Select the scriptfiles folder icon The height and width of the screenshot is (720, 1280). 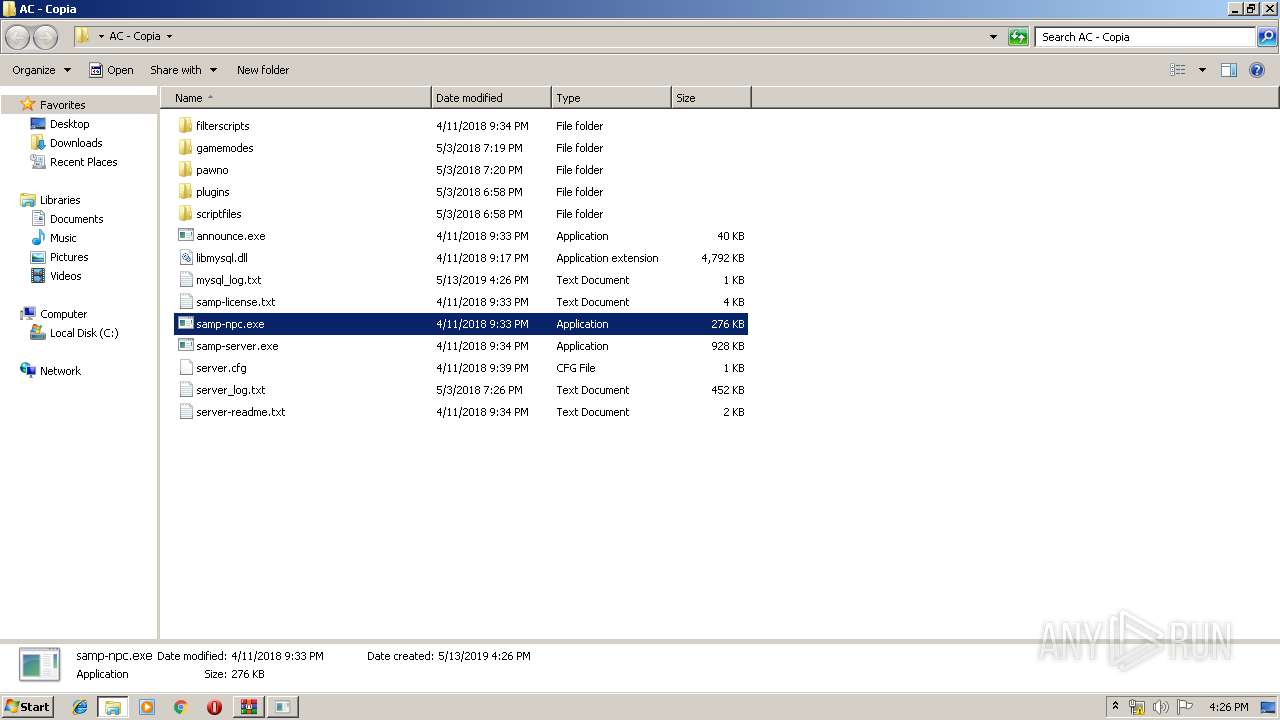pos(185,214)
